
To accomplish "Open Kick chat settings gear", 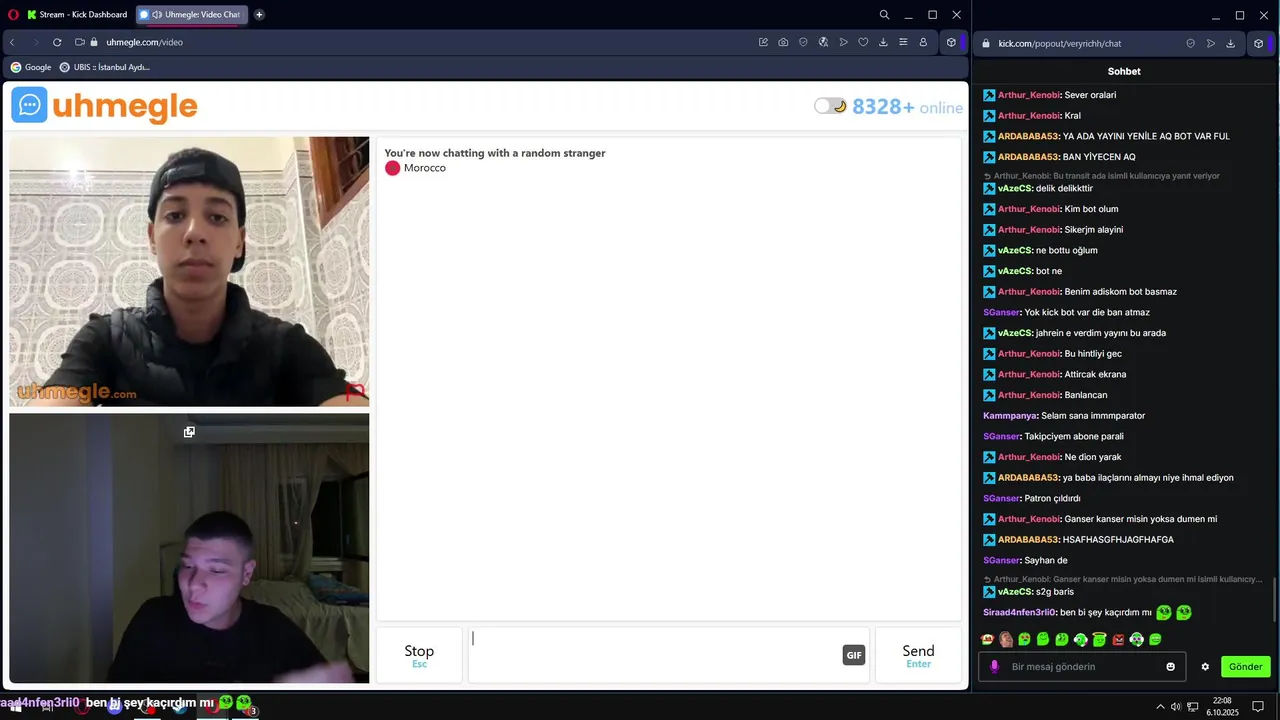I will coord(1205,667).
